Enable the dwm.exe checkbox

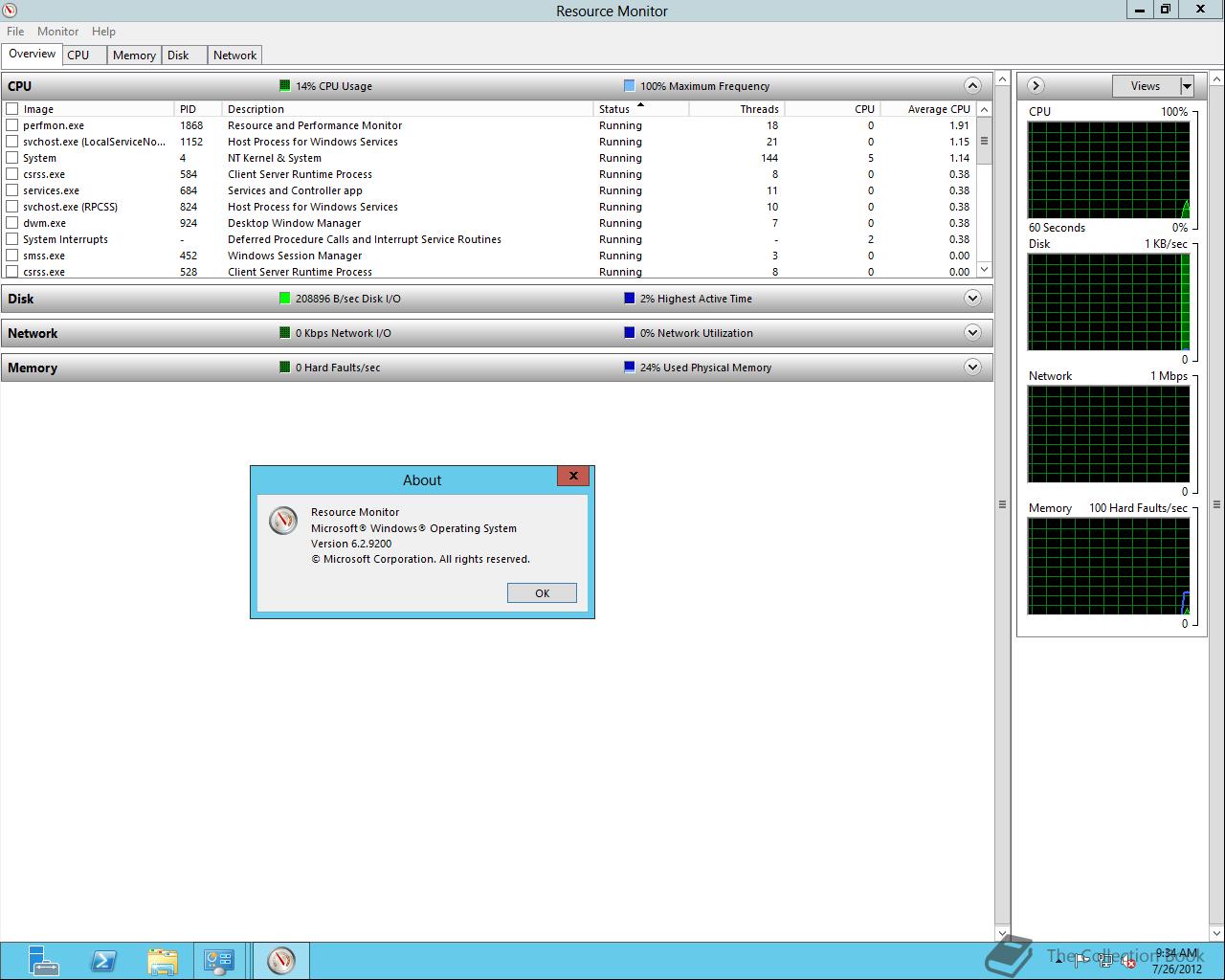coord(12,223)
